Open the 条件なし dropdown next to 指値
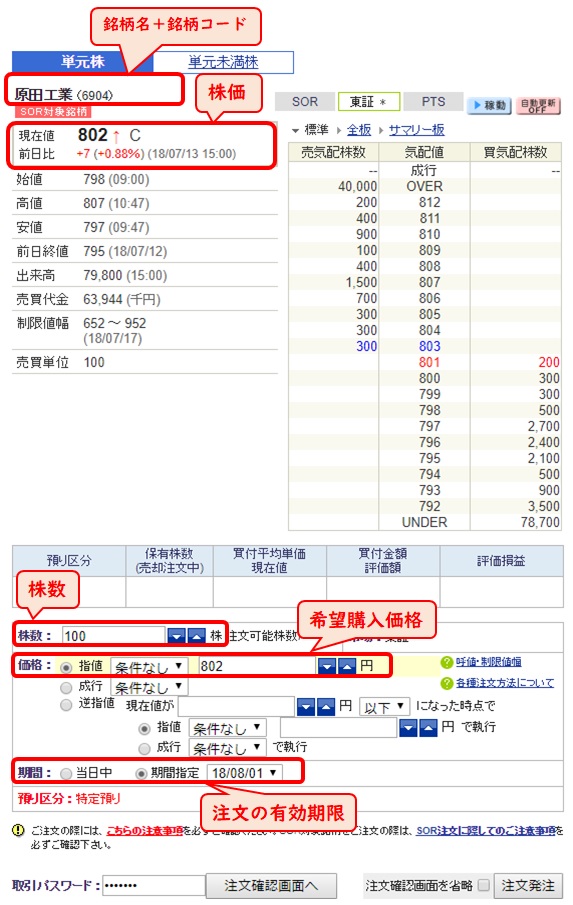Viewport: 573px width, 905px height. pos(148,667)
